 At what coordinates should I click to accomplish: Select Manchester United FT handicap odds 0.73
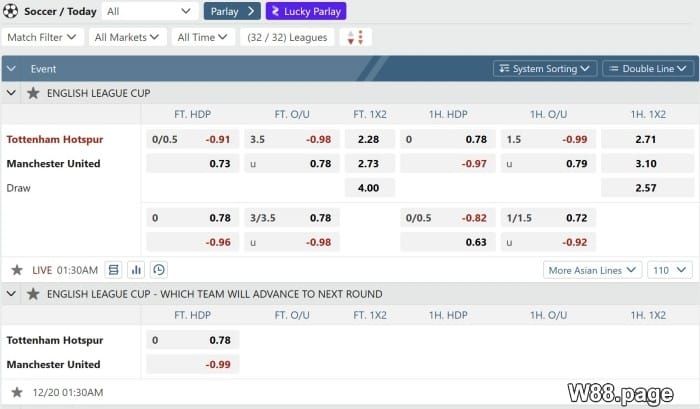(192, 163)
